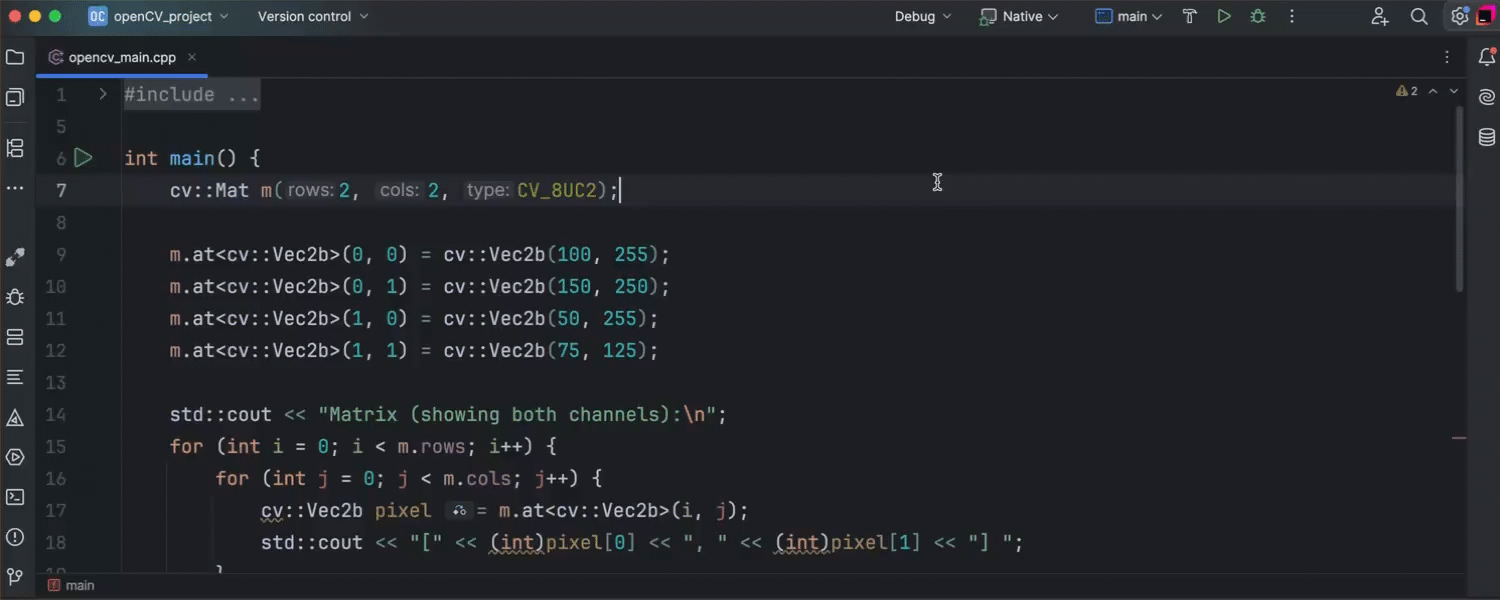Viewport: 1500px width, 600px height.
Task: Start debugging with the bug icon
Action: 1257,17
